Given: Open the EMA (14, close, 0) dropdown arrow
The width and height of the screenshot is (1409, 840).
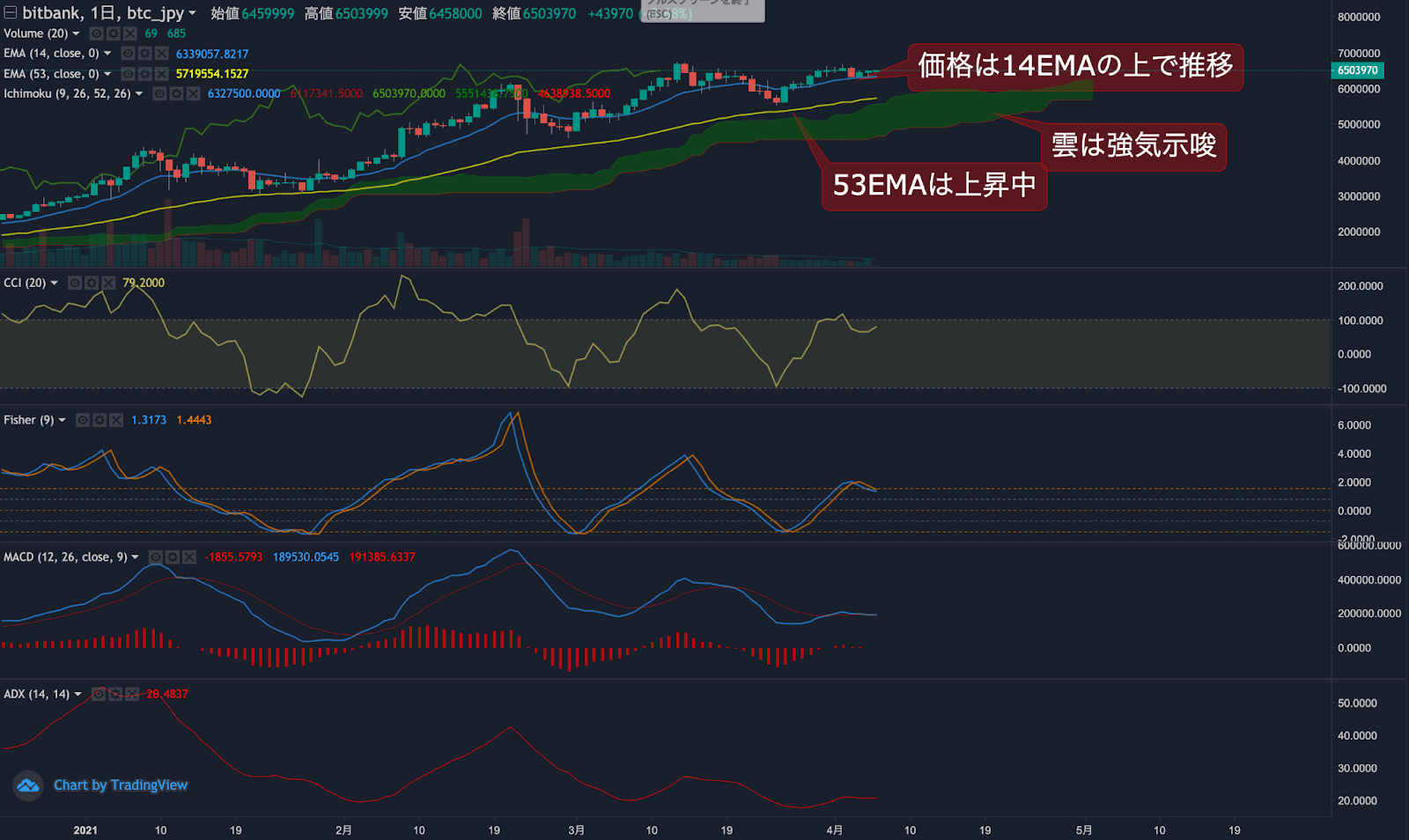Looking at the screenshot, I should click(x=107, y=54).
